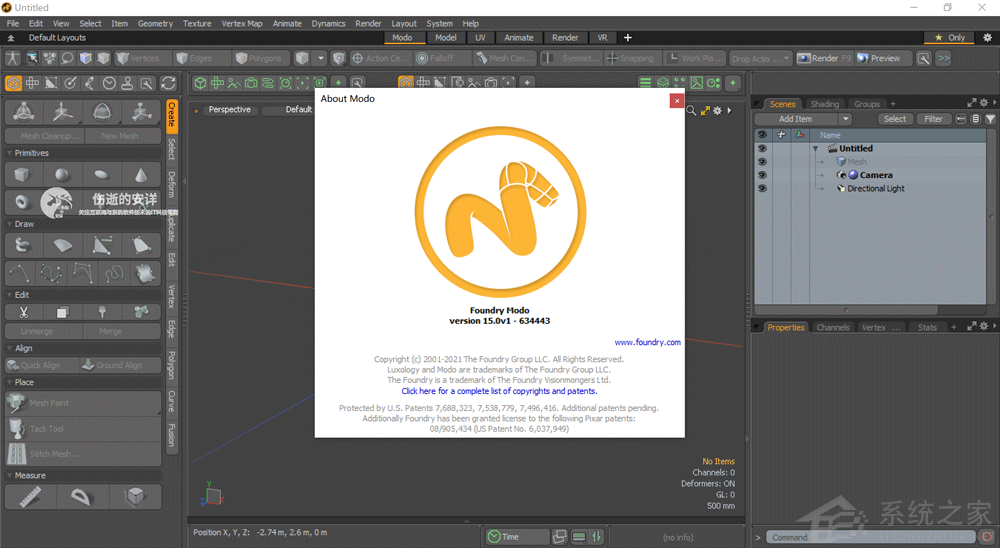Click the Only star button
The height and width of the screenshot is (548, 1000).
click(949, 38)
